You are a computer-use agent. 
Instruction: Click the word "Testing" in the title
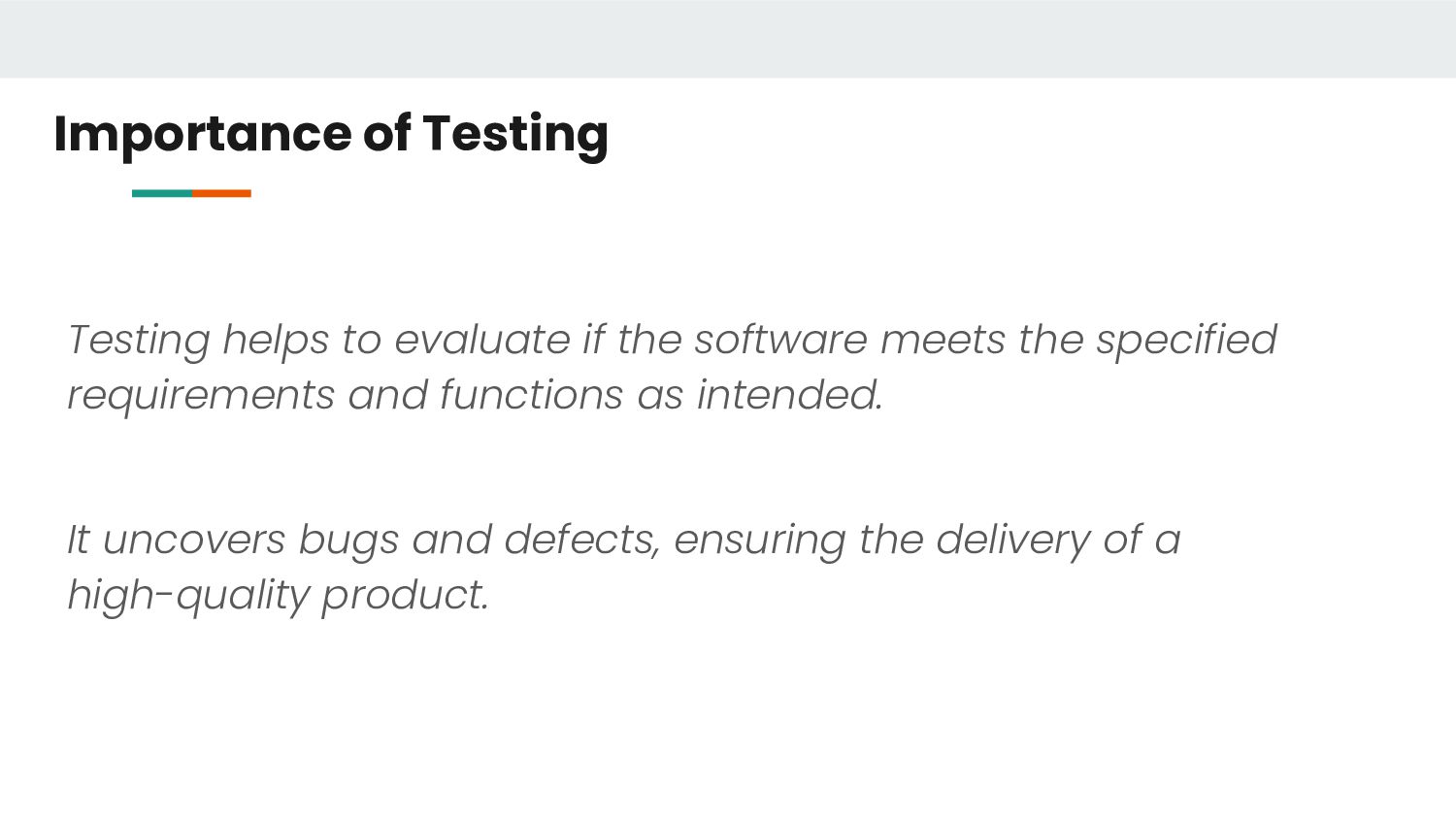pyautogui.click(x=514, y=133)
